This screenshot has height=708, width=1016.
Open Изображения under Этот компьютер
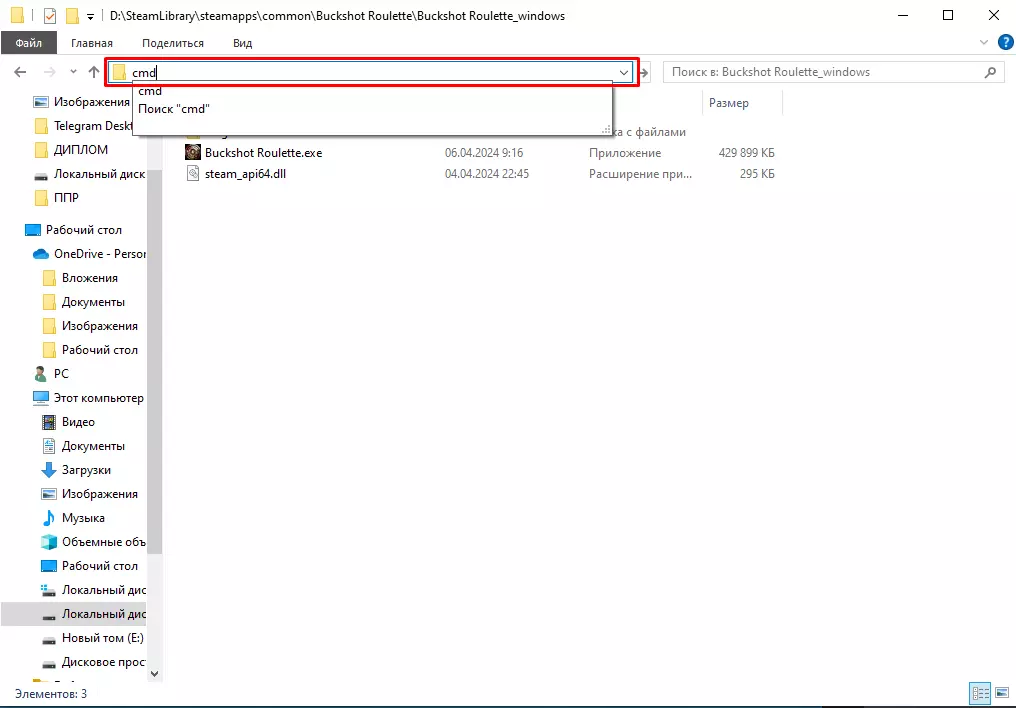100,494
